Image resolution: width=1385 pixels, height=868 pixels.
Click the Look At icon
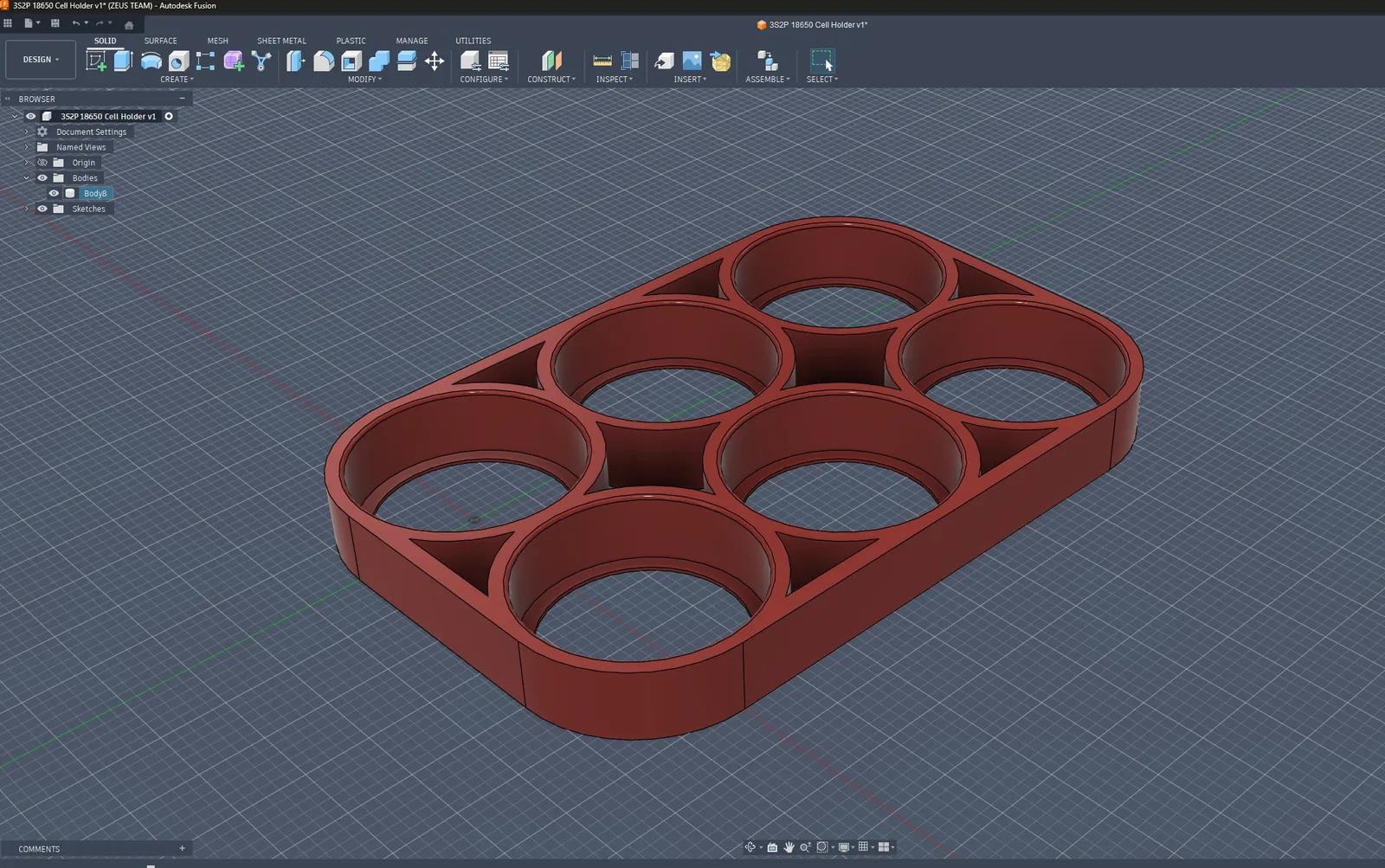coord(772,847)
